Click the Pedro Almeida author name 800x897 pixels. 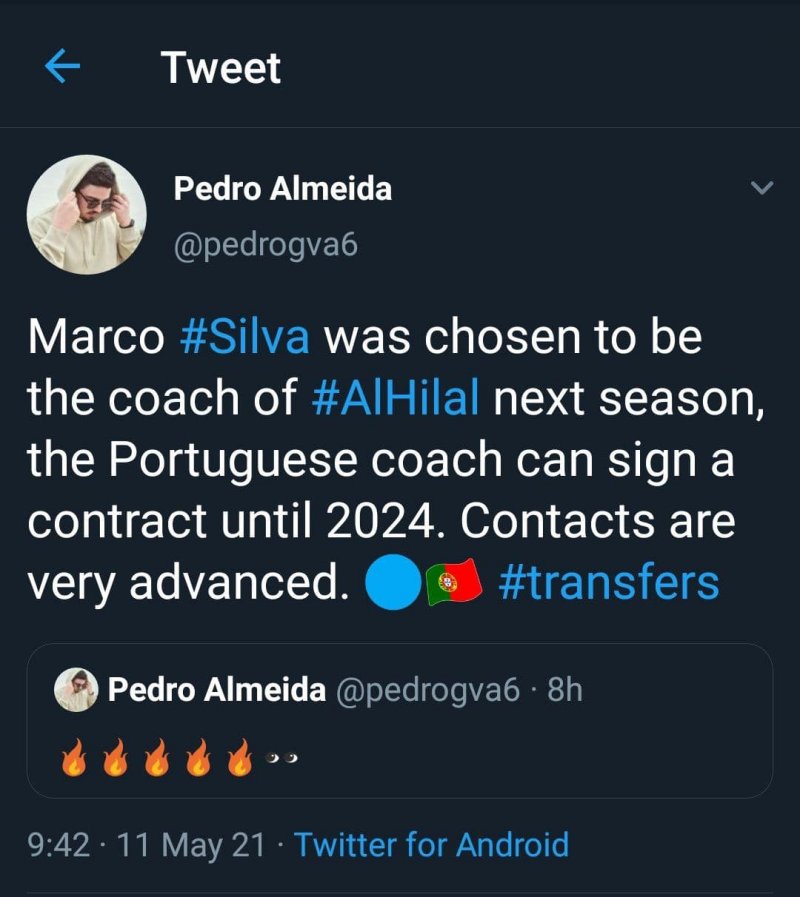[283, 188]
